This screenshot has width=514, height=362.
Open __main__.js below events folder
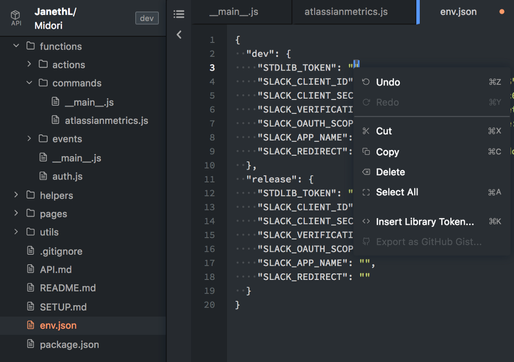pos(77,158)
